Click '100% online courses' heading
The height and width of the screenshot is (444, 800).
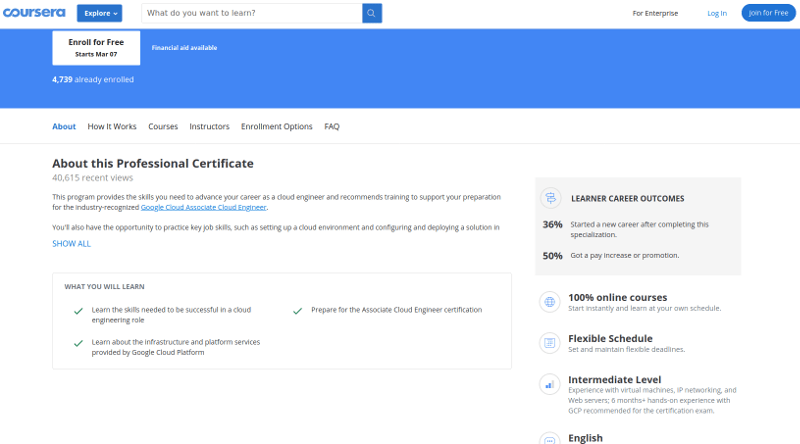617,298
